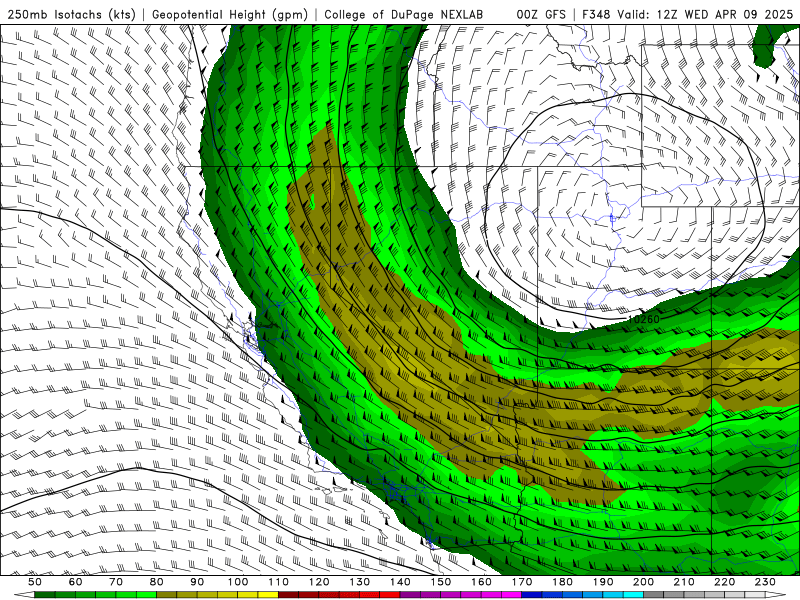Select the "College of DuPage NEXLAB" header text
The image size is (800, 600).
tap(404, 14)
